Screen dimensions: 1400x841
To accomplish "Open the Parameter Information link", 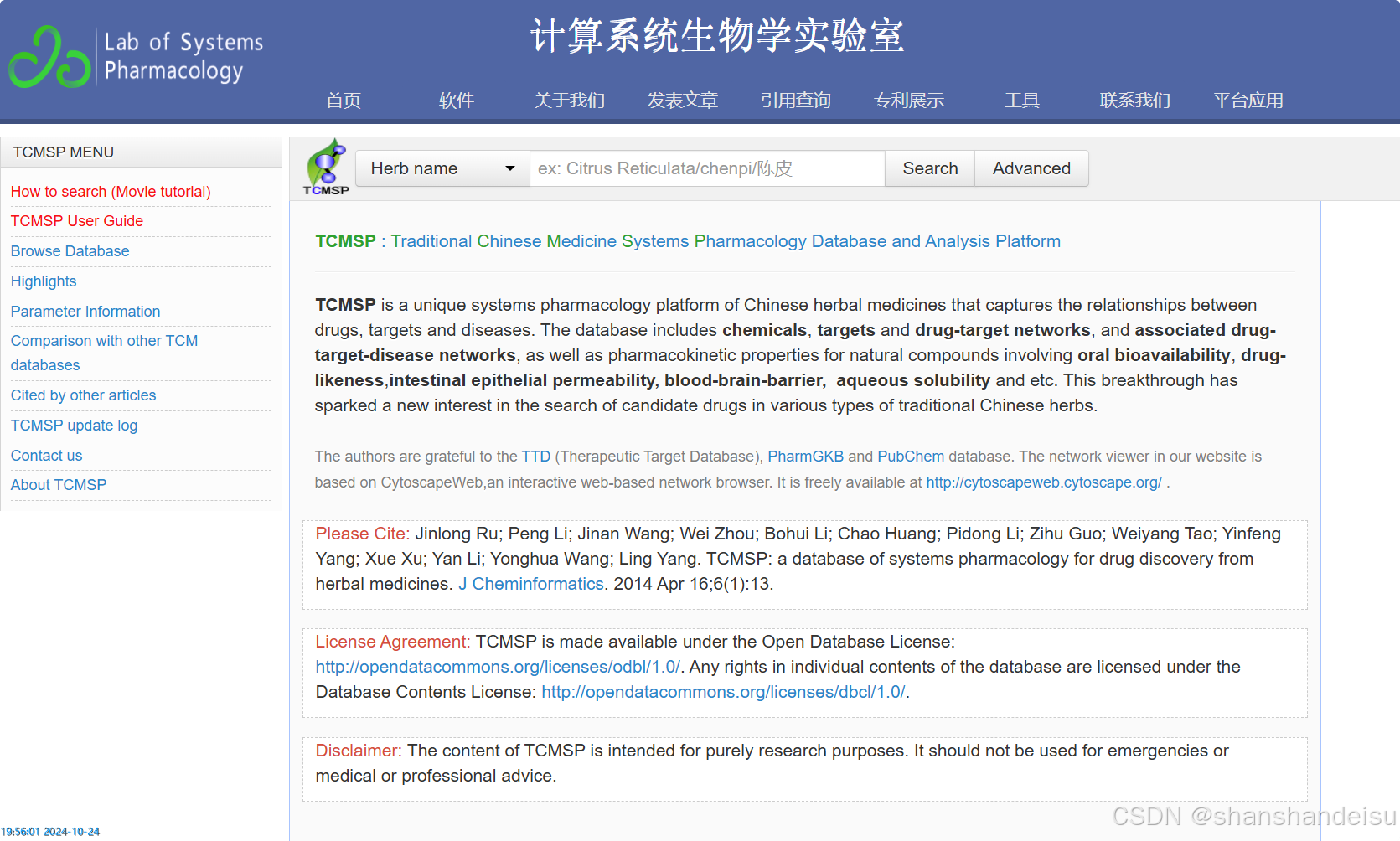I will tap(85, 312).
